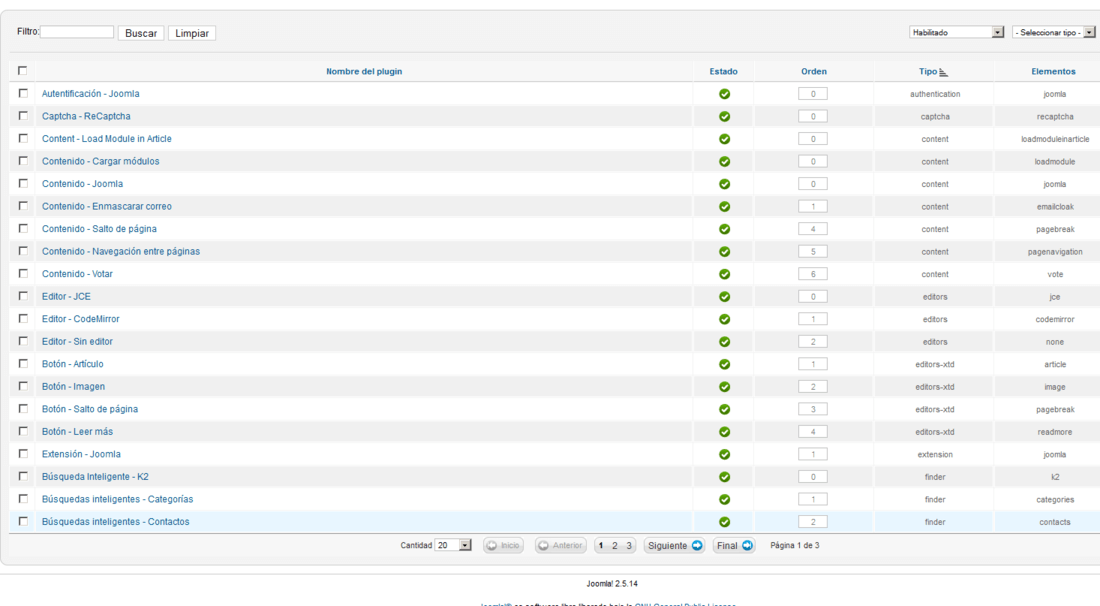1100x606 pixels.
Task: Toggle Contenido - Votar status icon
Action: (x=724, y=274)
